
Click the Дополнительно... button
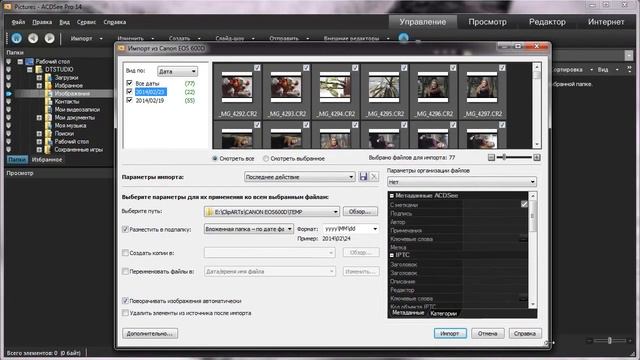[150, 333]
